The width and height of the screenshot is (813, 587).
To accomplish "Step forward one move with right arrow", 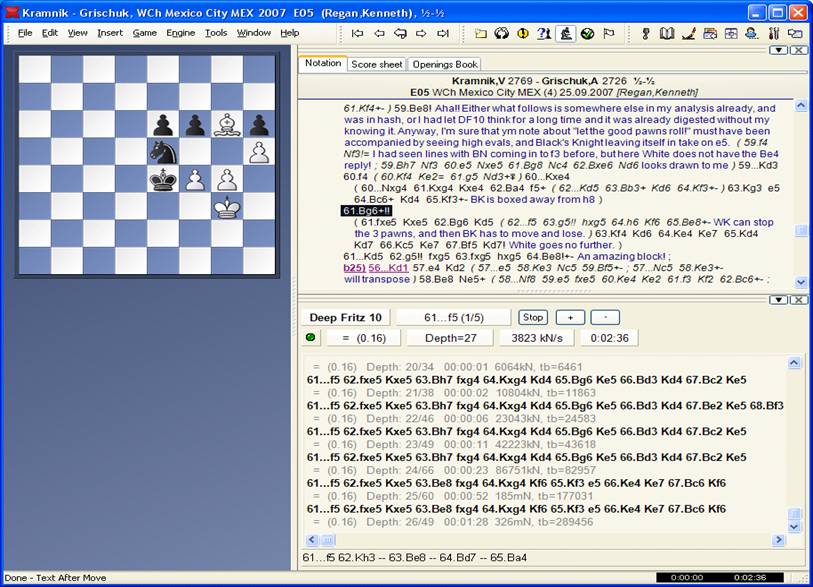I will pos(421,33).
